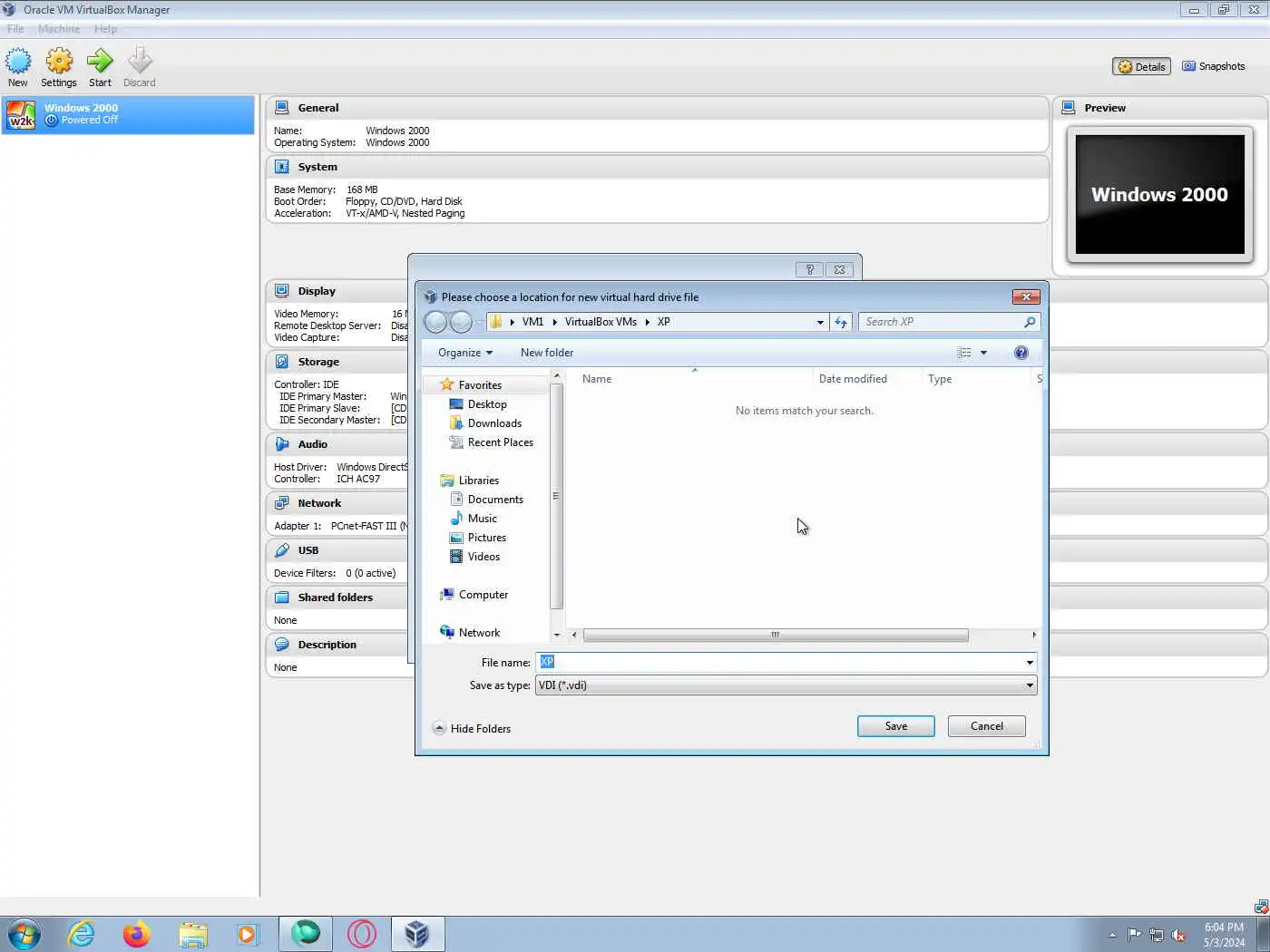
Task: Open the address bar history dropdown
Action: click(x=820, y=322)
